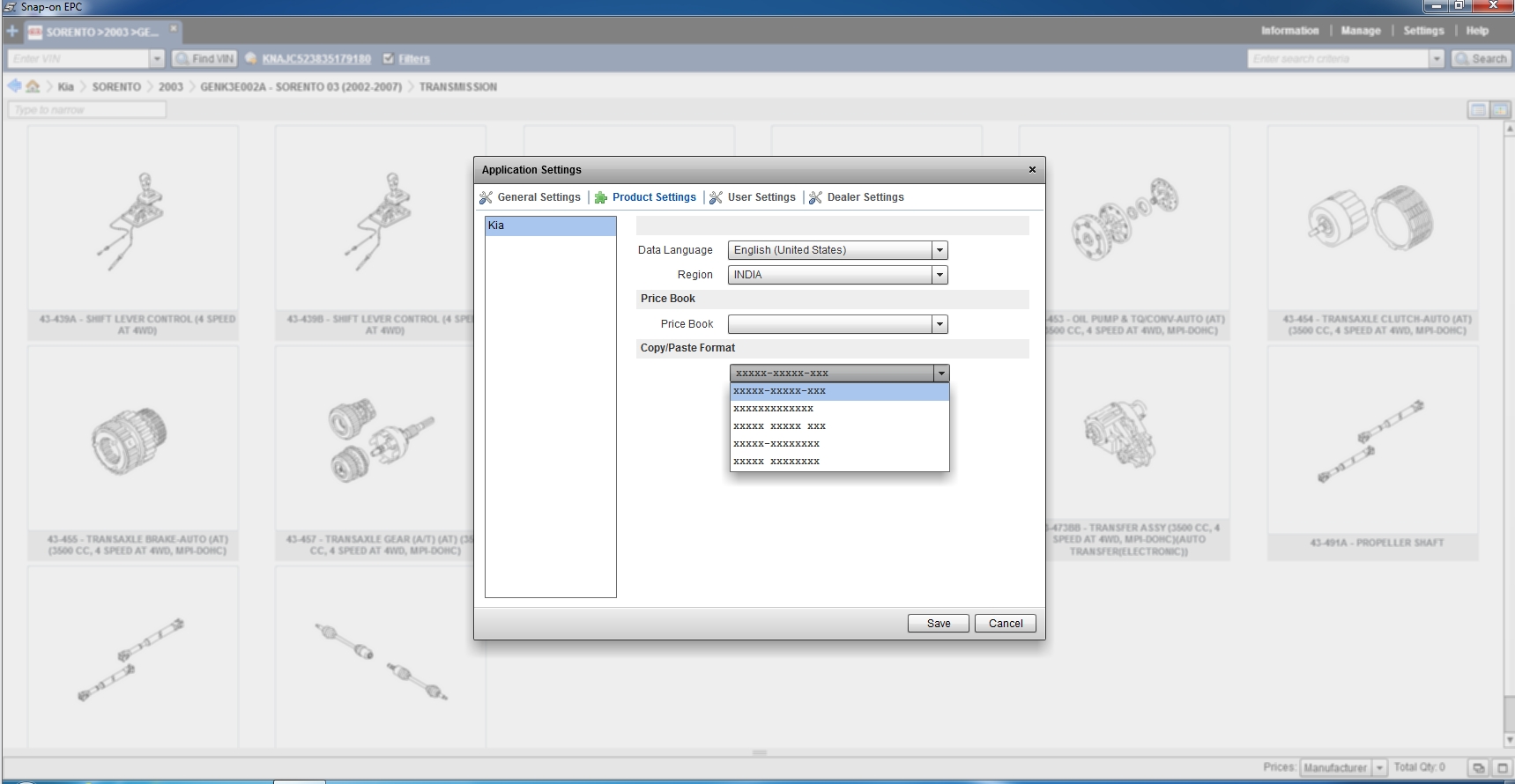Open 43-439A Shift Lever Control thumbnail
Image resolution: width=1515 pixels, height=784 pixels.
coord(133,233)
